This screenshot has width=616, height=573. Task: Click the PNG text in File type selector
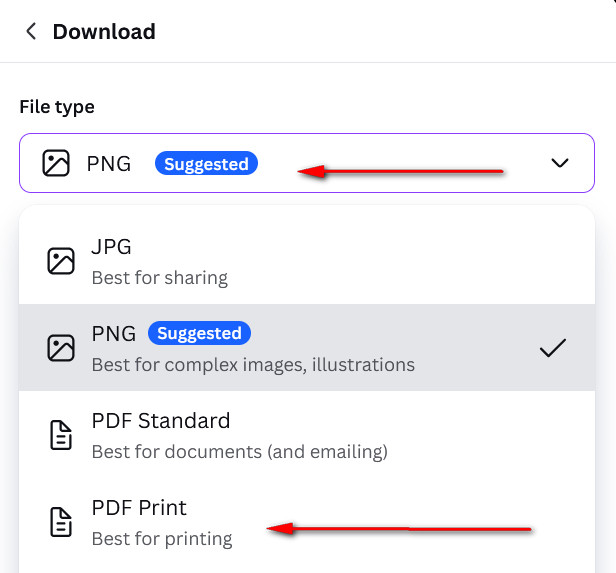coord(109,164)
